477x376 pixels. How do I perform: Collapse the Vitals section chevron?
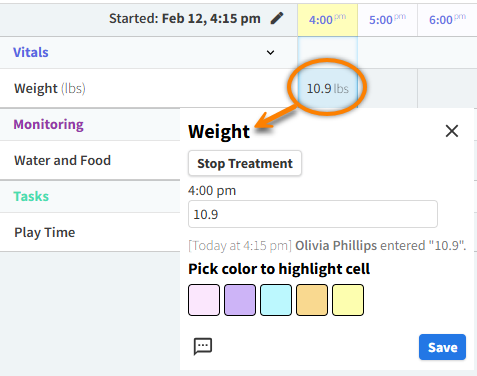click(270, 52)
